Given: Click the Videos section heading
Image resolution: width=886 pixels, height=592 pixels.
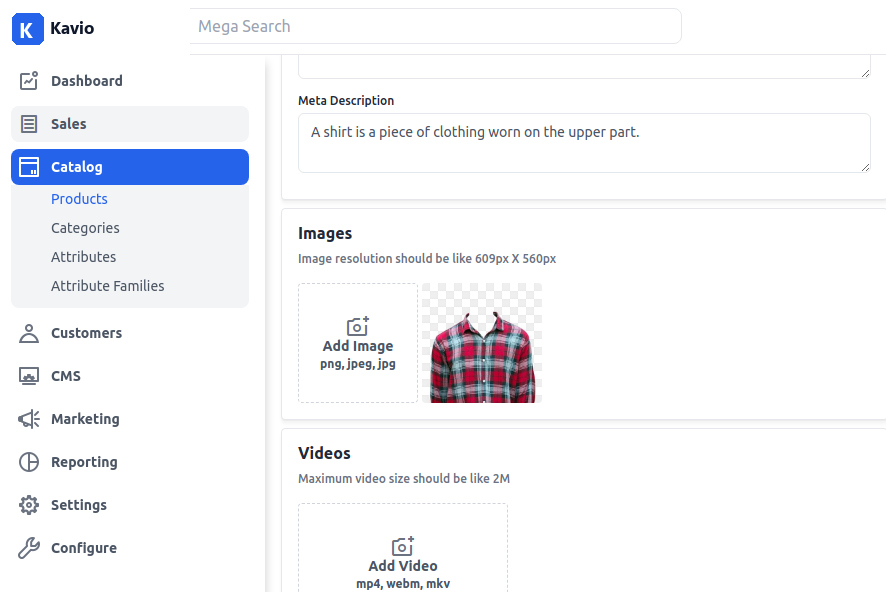Looking at the screenshot, I should coord(324,453).
